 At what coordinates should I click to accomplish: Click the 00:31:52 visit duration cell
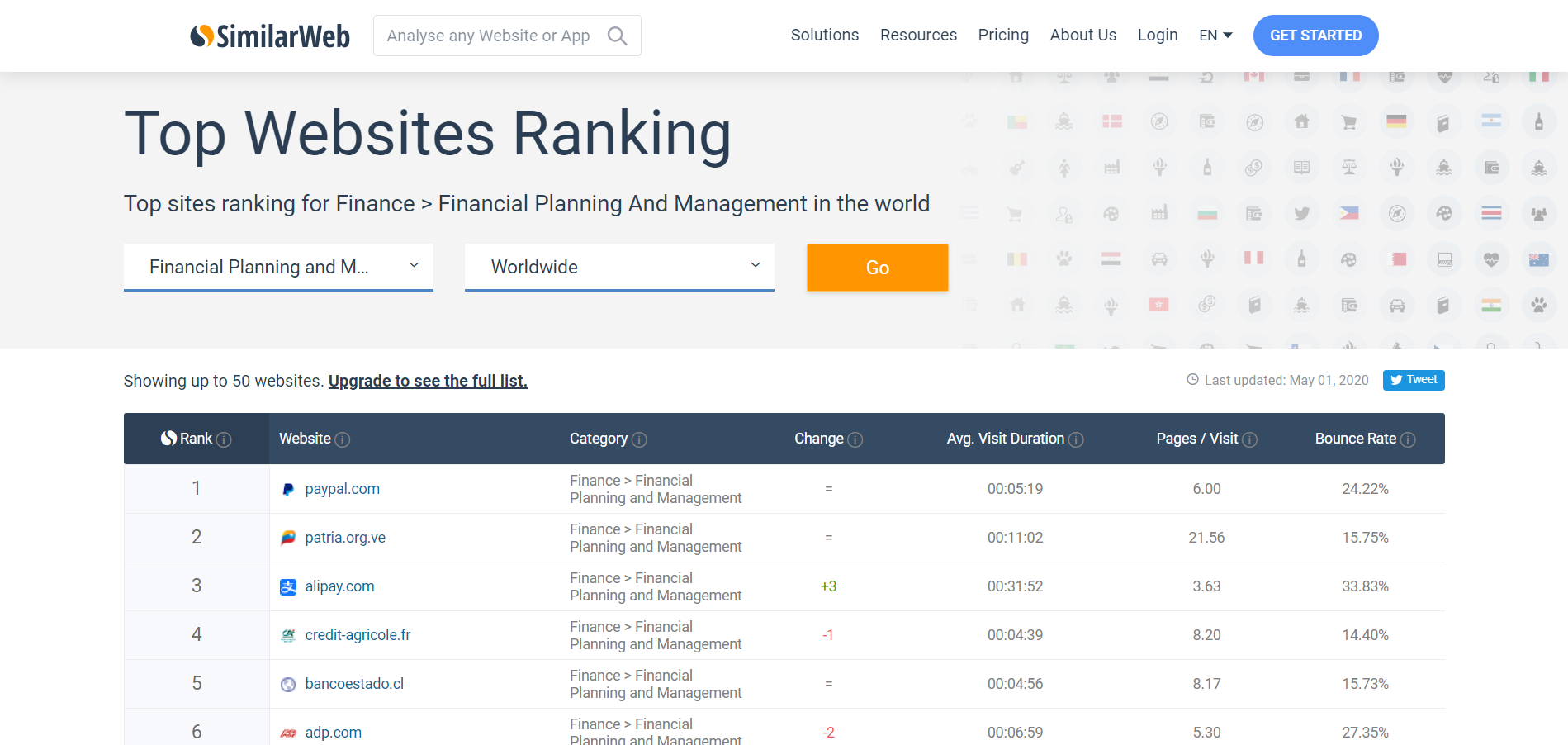click(x=1015, y=586)
